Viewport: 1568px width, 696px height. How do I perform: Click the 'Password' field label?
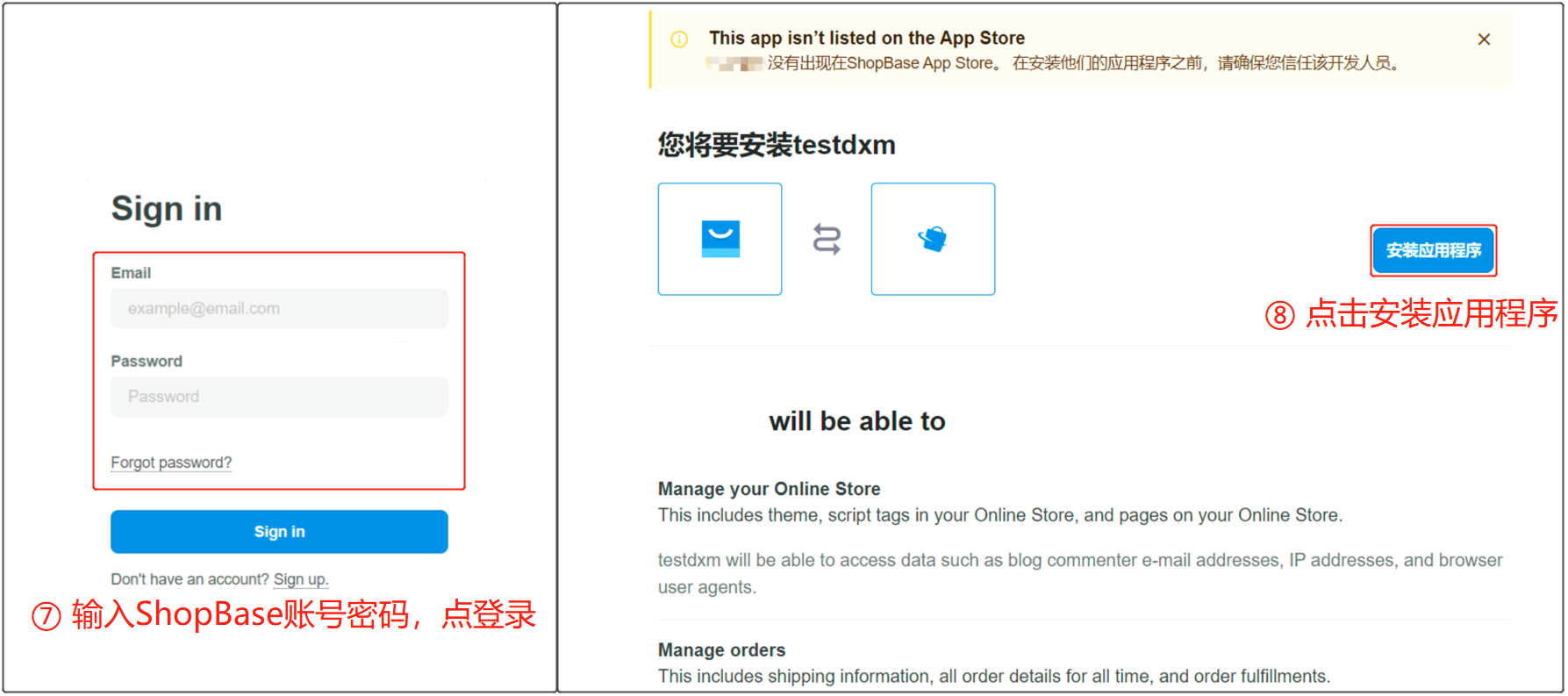click(147, 361)
